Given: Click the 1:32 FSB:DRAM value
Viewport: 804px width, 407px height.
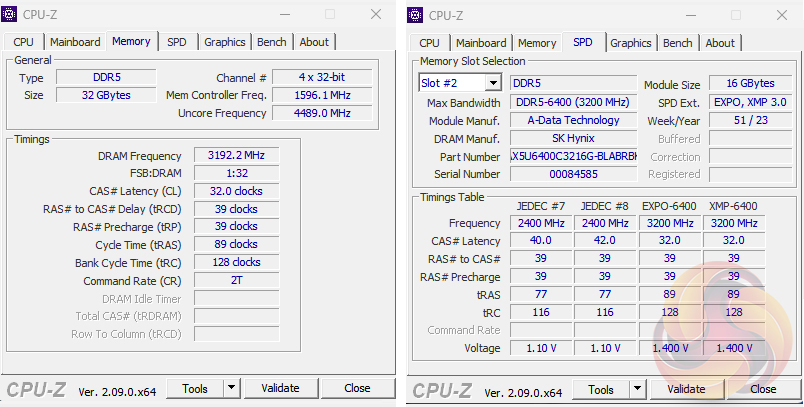Looking at the screenshot, I should pyautogui.click(x=236, y=173).
